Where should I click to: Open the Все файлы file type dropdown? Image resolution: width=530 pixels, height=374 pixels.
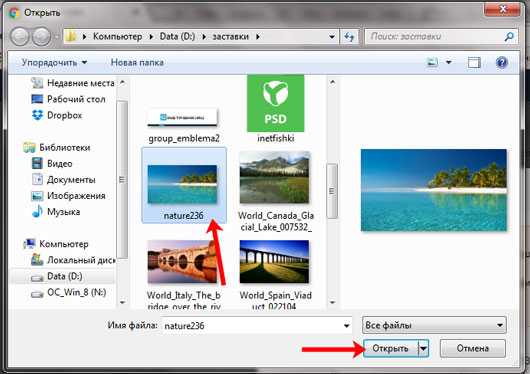coord(434,325)
